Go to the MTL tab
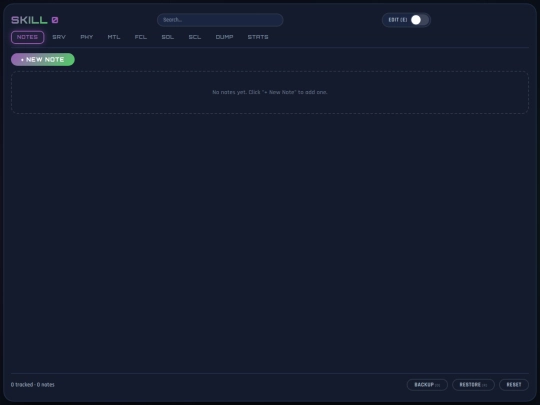 114,37
